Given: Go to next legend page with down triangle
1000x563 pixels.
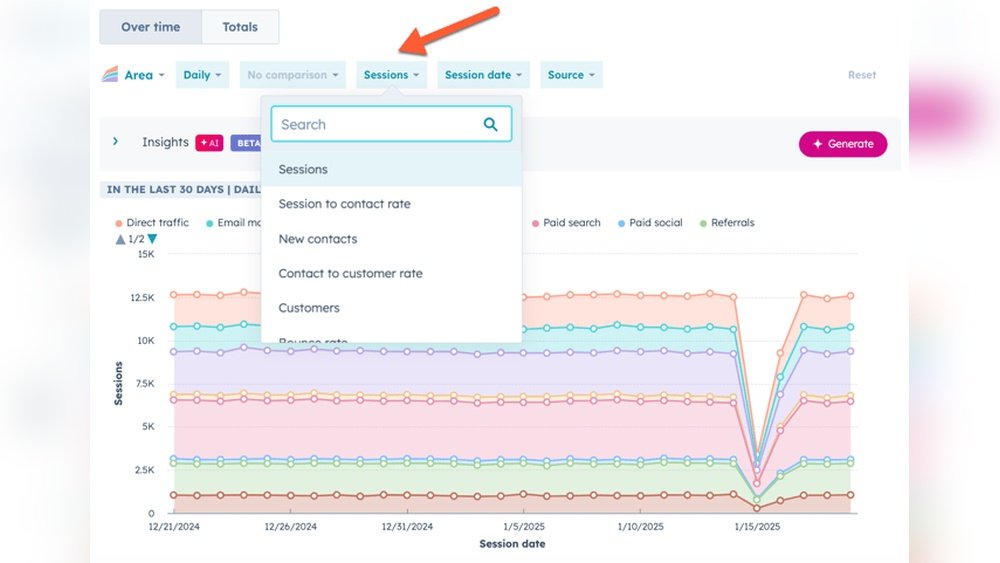Looking at the screenshot, I should (152, 239).
